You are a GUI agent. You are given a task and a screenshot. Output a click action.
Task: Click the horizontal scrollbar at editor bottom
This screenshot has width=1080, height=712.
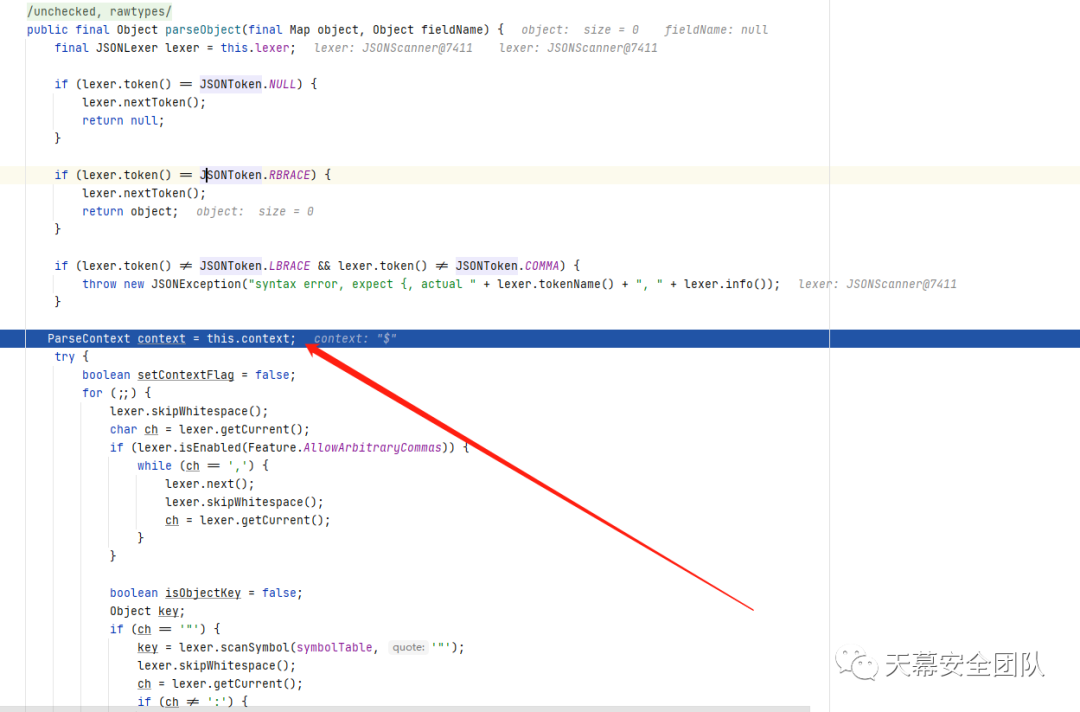pos(405,709)
